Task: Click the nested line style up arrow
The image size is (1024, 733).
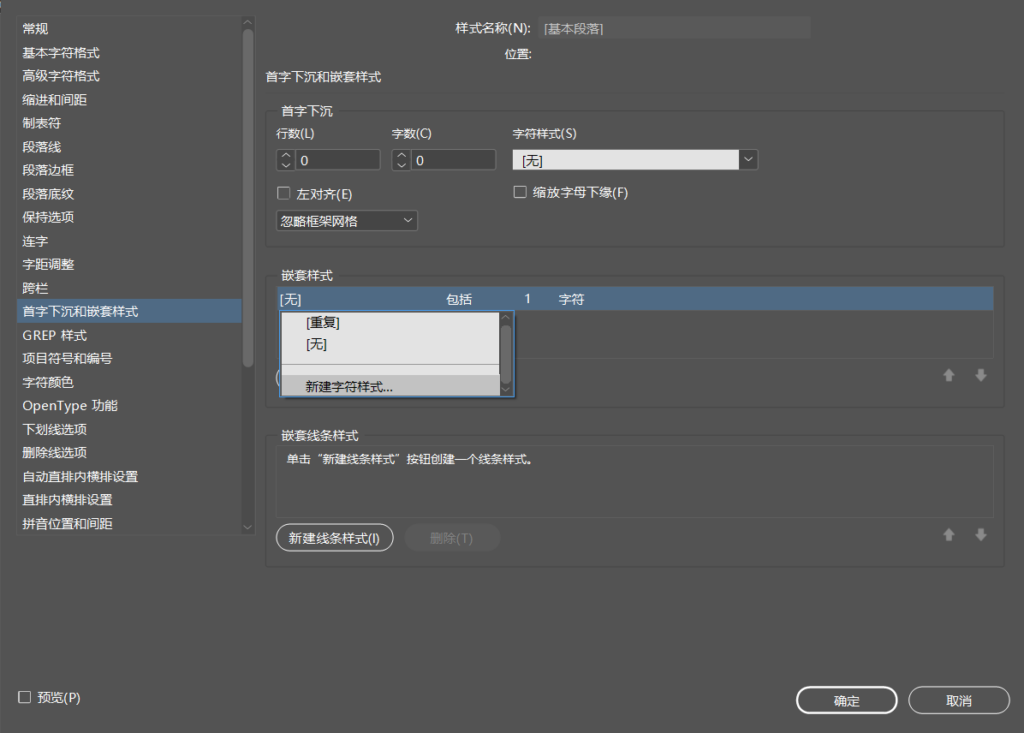Action: pos(949,535)
